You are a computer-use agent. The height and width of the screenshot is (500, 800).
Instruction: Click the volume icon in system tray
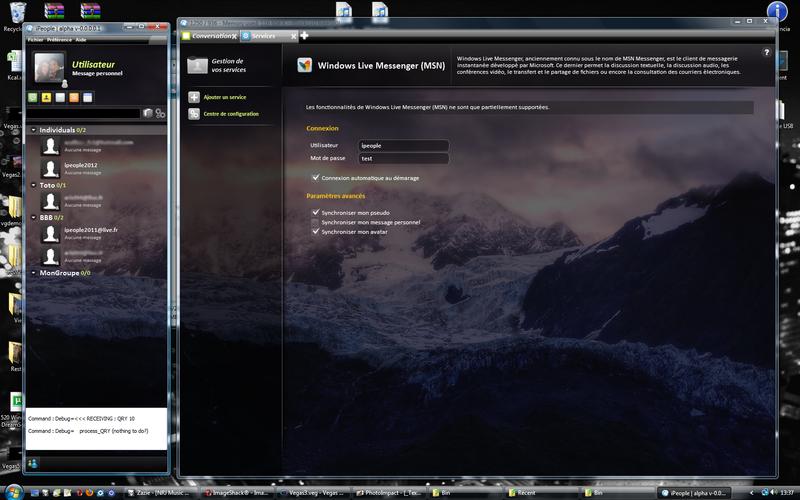[774, 492]
